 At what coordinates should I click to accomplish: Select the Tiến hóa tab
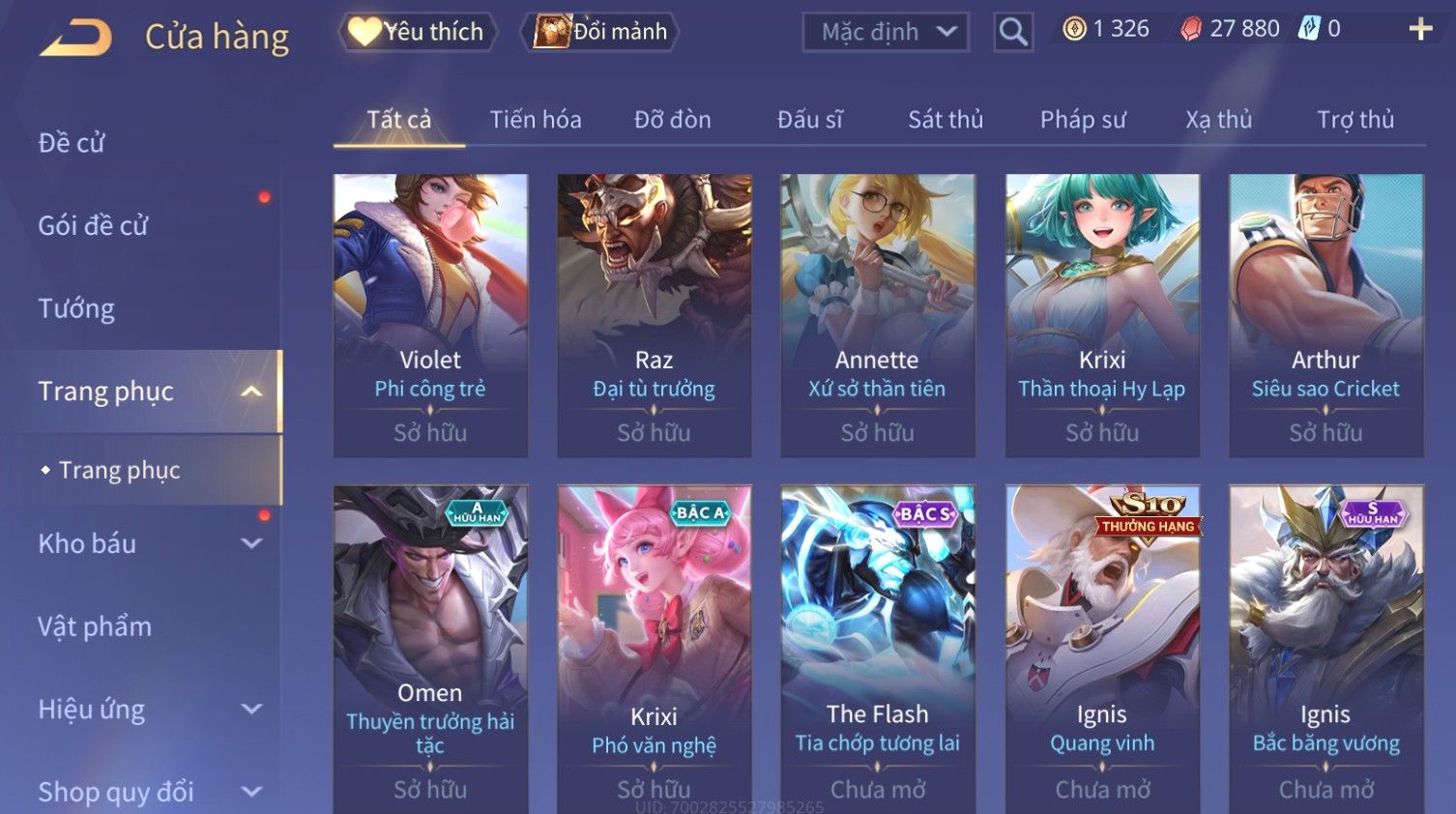point(536,119)
